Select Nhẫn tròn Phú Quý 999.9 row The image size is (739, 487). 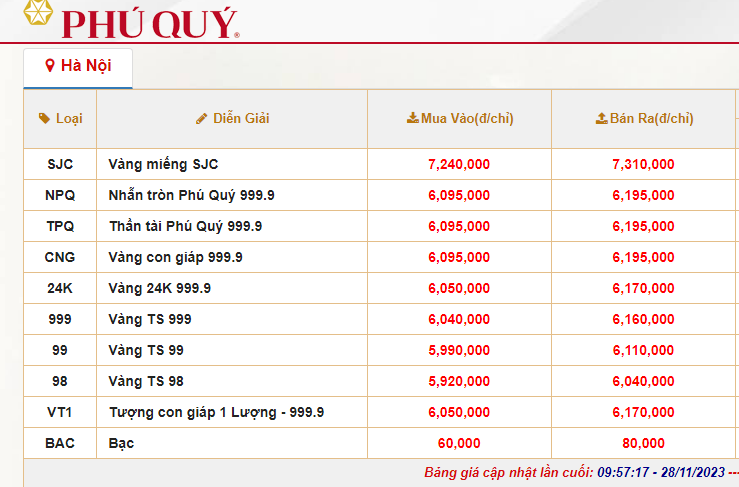(191, 195)
